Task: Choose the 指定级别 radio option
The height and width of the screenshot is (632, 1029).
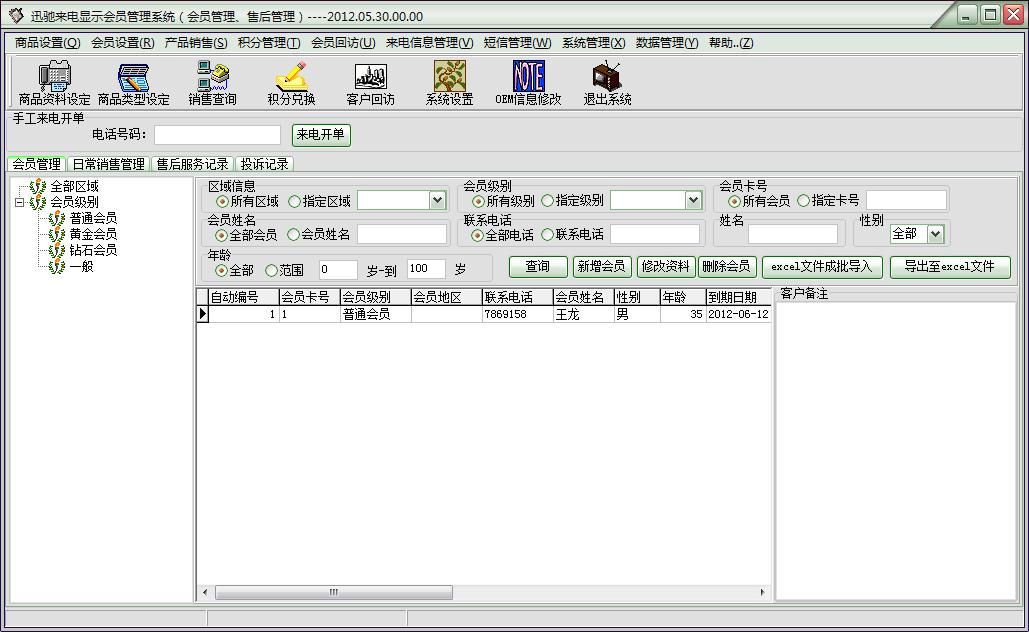Action: tap(548, 201)
